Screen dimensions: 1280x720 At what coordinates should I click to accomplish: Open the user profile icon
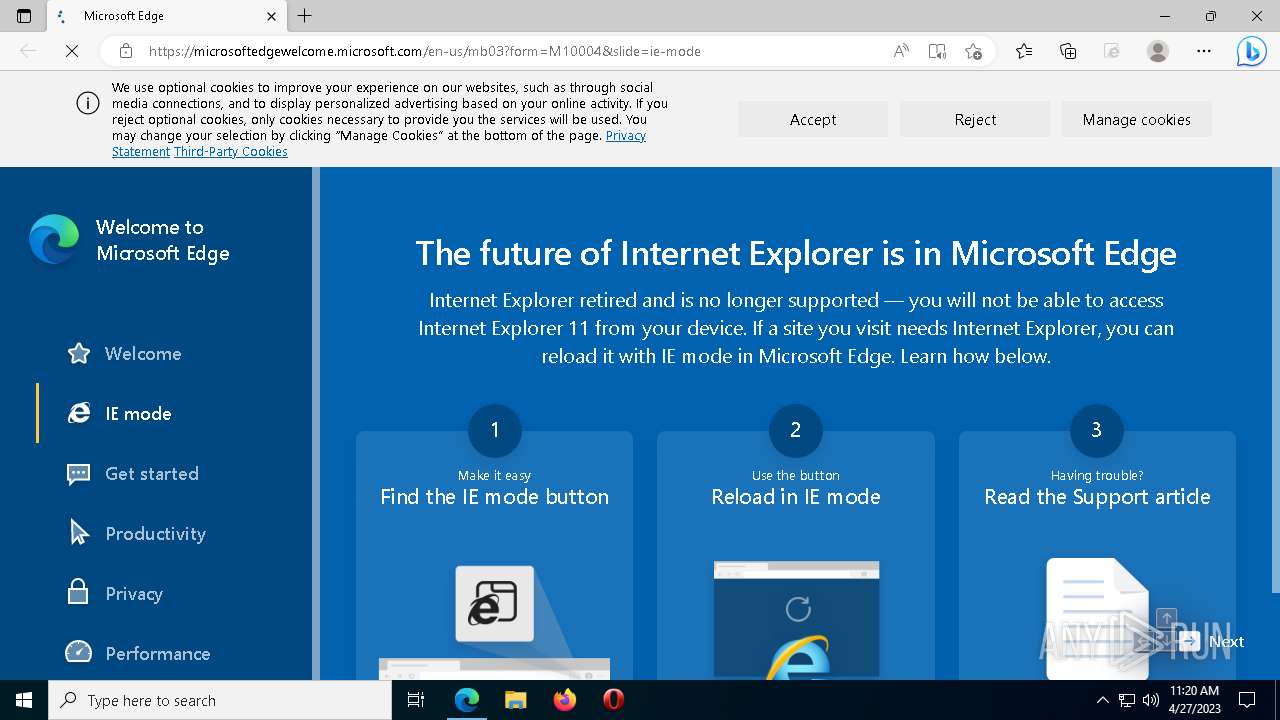[1158, 51]
